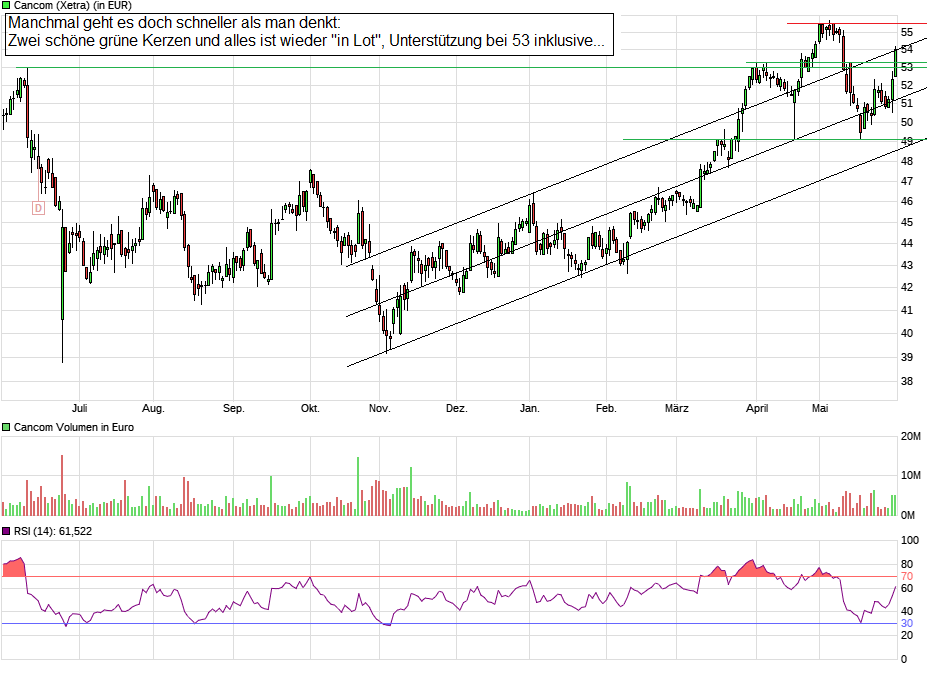This screenshot has width=927, height=674.
Task: Click the 'Juli' month label
Action: [x=80, y=408]
